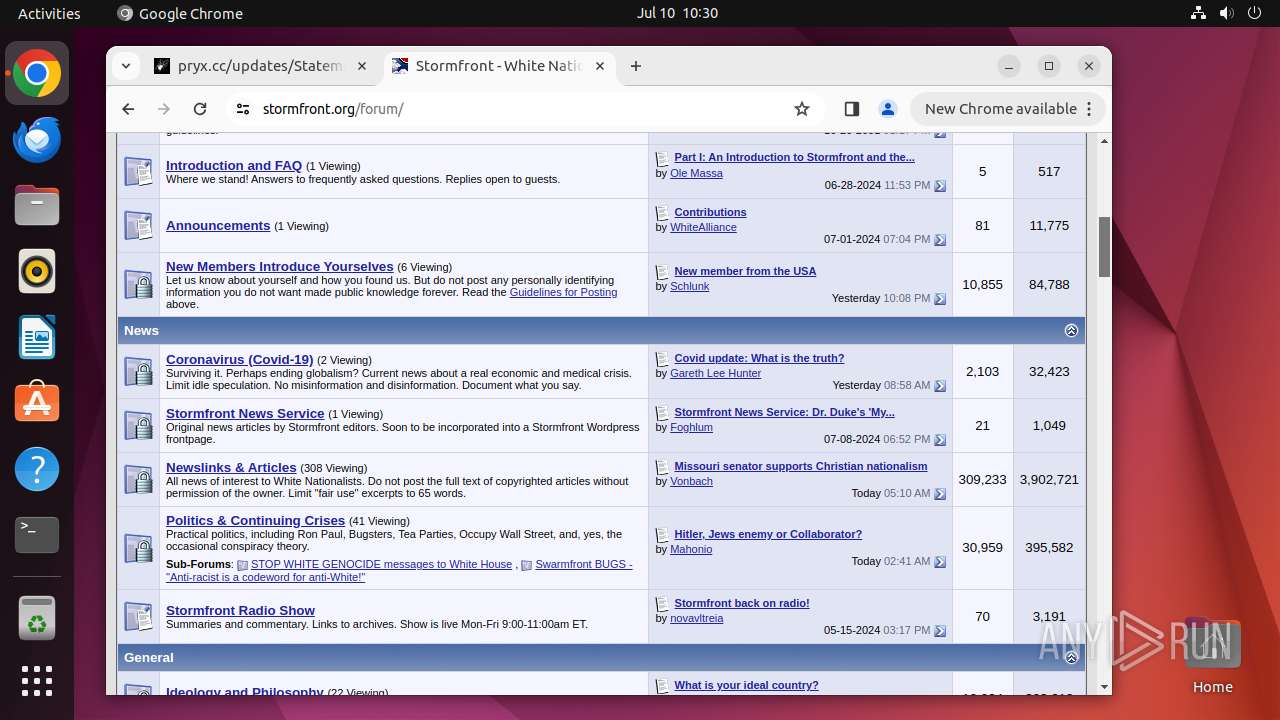Go to last post for Stormfront back on radio
Viewport: 1280px width, 720px height.
[940, 631]
